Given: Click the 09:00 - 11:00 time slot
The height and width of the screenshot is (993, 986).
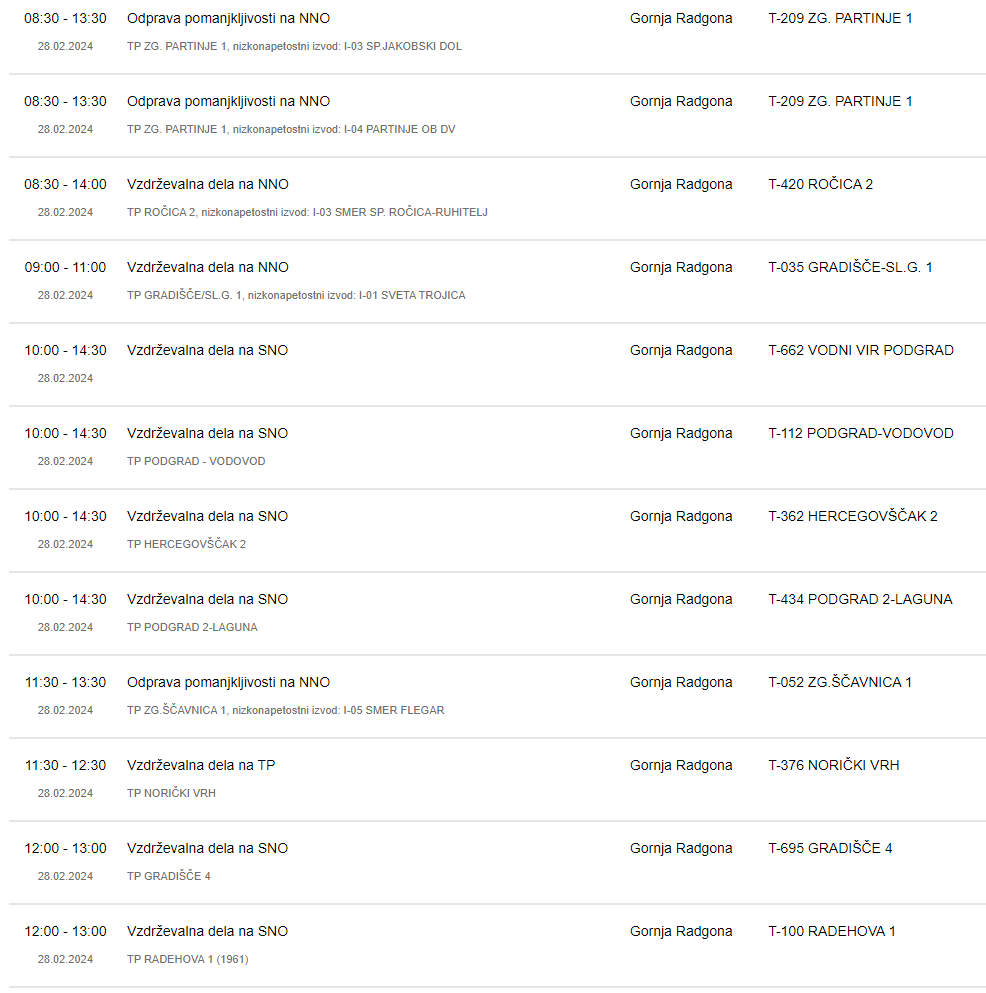Looking at the screenshot, I should coord(65,267).
